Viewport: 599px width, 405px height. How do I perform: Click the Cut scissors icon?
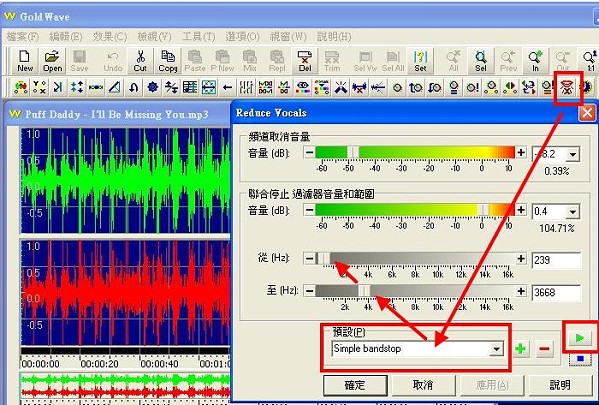coord(140,61)
